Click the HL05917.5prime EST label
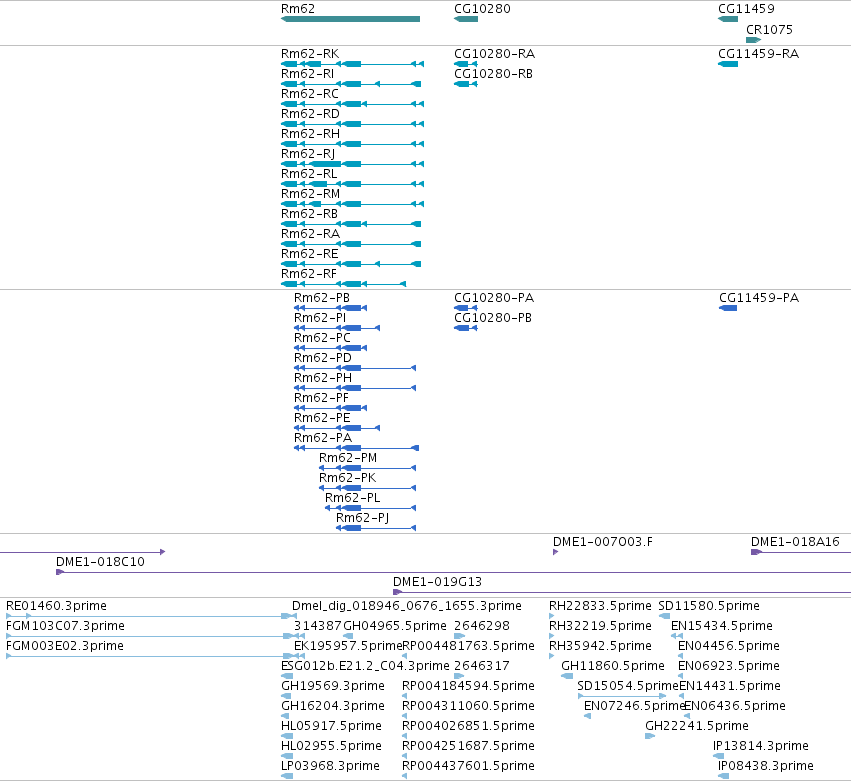Image resolution: width=851 pixels, height=781 pixels. tap(331, 726)
